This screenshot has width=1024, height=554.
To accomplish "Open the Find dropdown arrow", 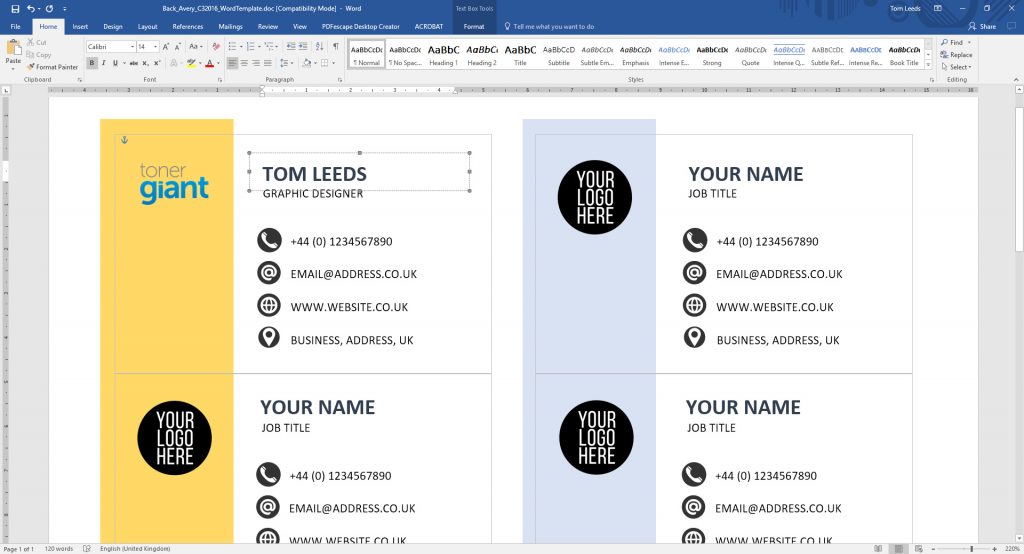I will click(969, 42).
